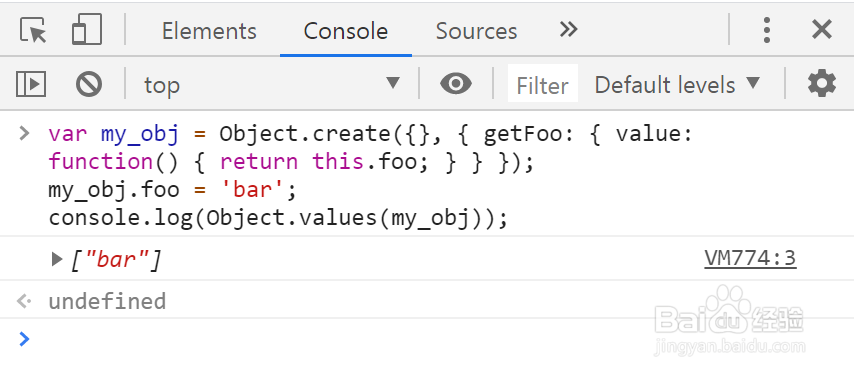Select the Console tab

(x=346, y=31)
